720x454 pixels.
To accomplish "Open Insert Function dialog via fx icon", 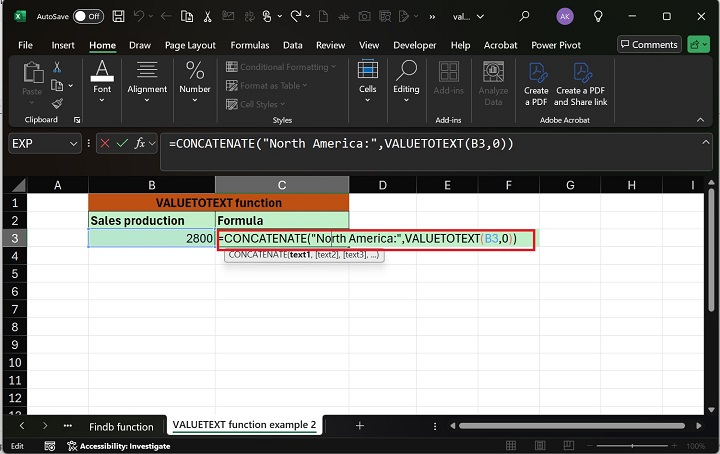I will tap(141, 143).
